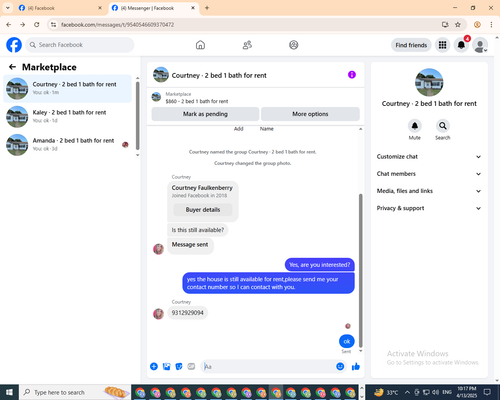Open Chrome three-dot menu
Image resolution: width=500 pixels, height=400 pixels.
(491, 25)
